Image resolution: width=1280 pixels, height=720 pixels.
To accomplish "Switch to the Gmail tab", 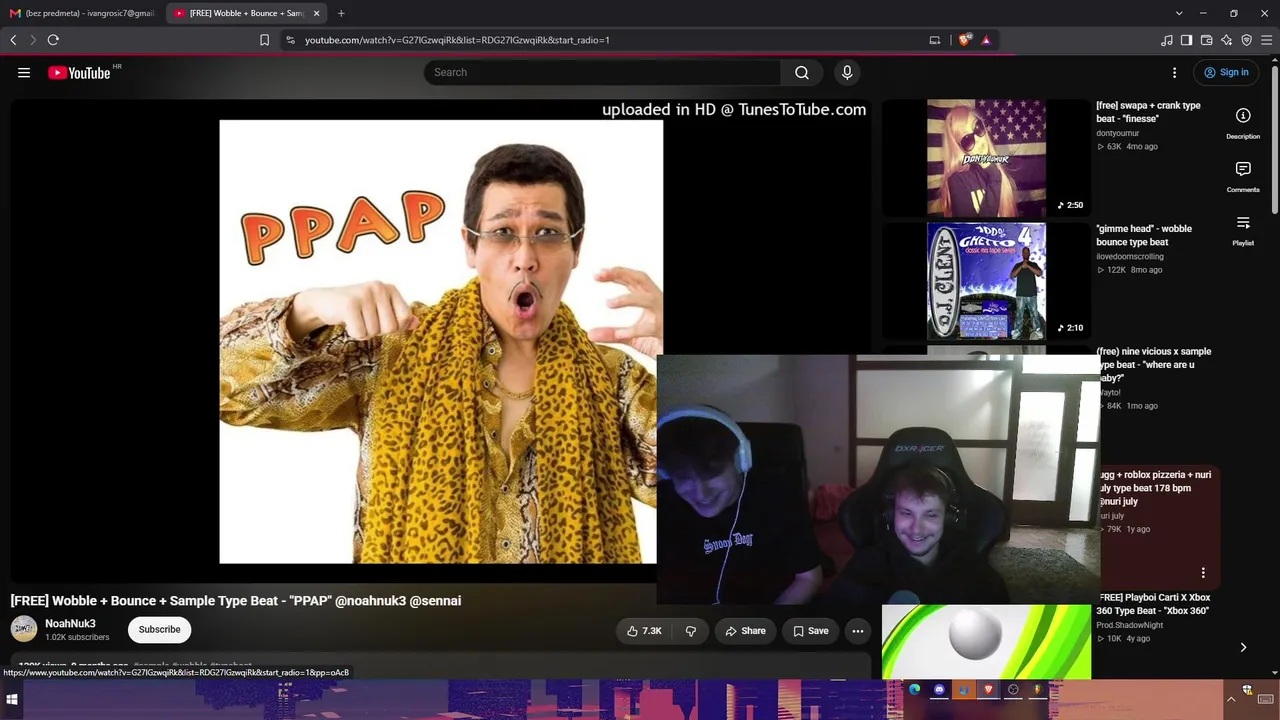I will [x=83, y=13].
